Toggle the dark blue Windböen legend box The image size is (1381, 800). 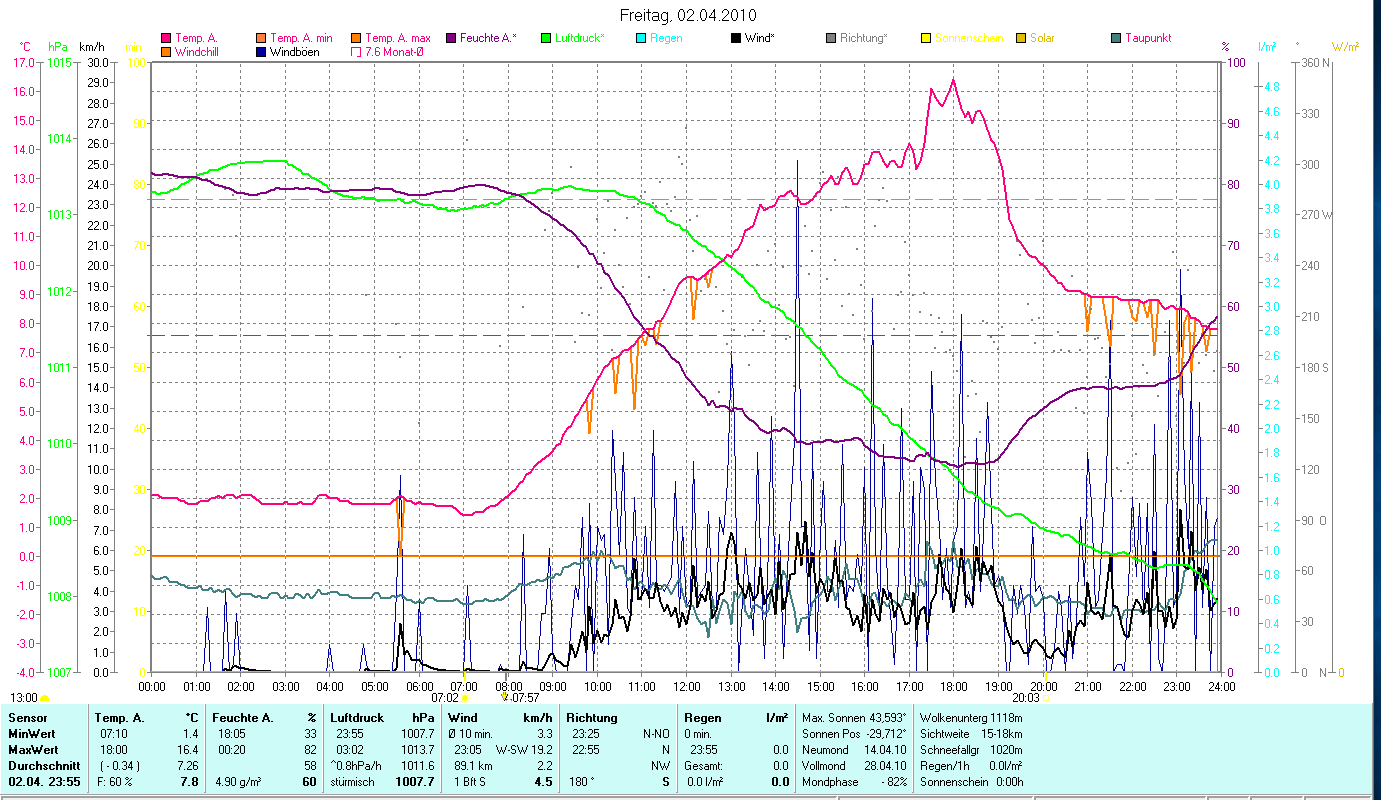[x=261, y=52]
